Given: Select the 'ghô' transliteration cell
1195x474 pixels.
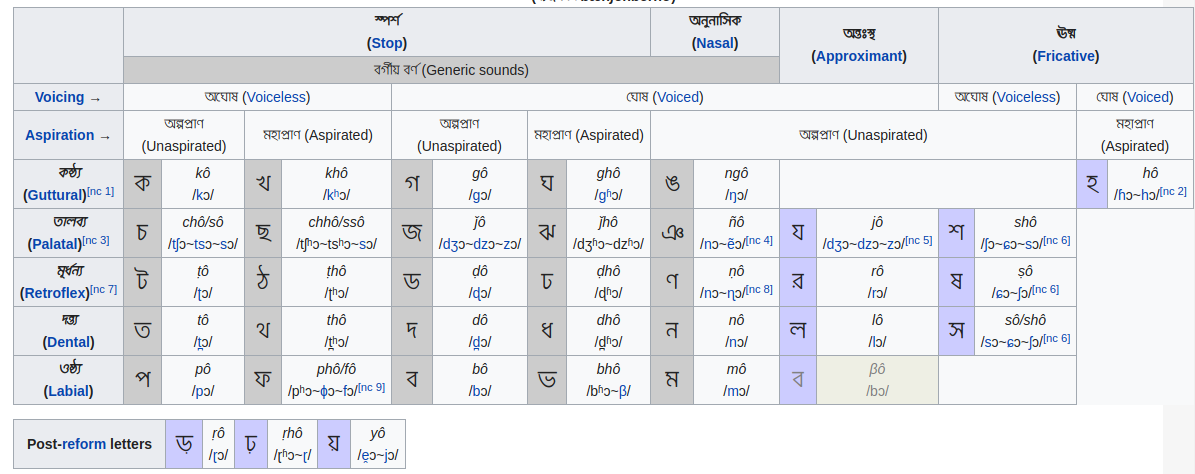Looking at the screenshot, I should pos(608,184).
